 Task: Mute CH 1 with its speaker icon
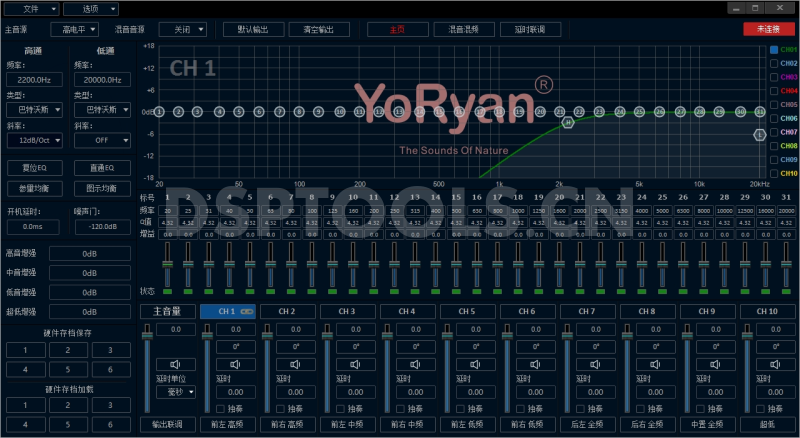(x=236, y=364)
